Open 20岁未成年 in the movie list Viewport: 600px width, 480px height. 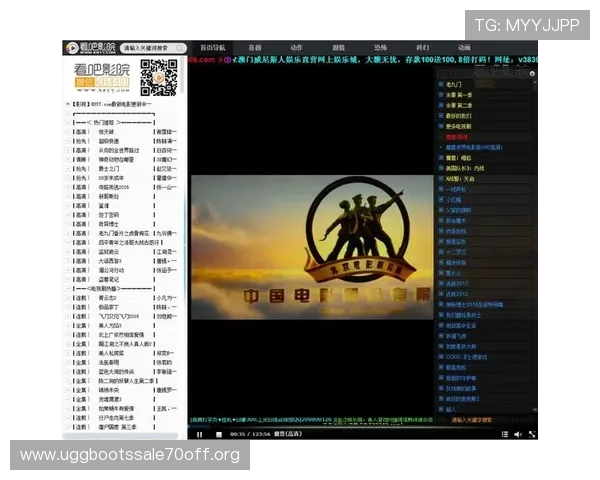[x=111, y=178]
